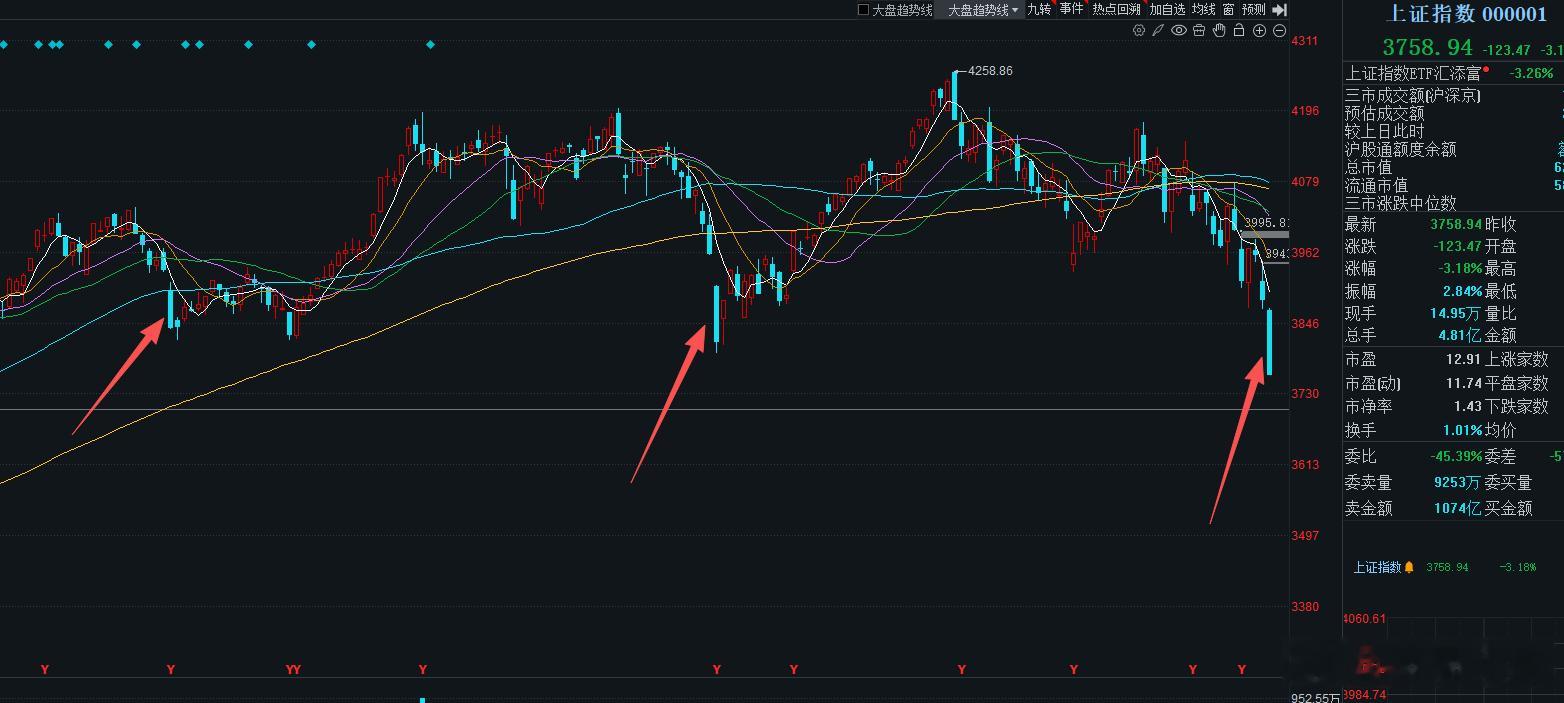Open chart settings gear icon

click(x=1139, y=31)
